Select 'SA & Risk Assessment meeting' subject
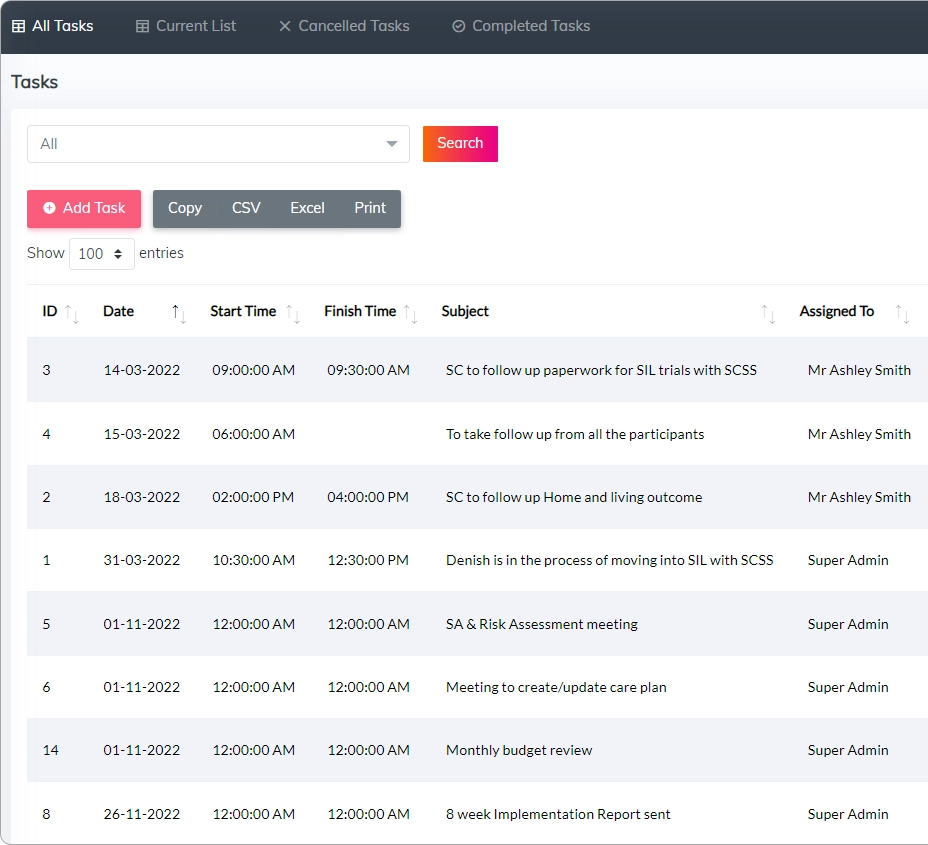 (x=542, y=624)
